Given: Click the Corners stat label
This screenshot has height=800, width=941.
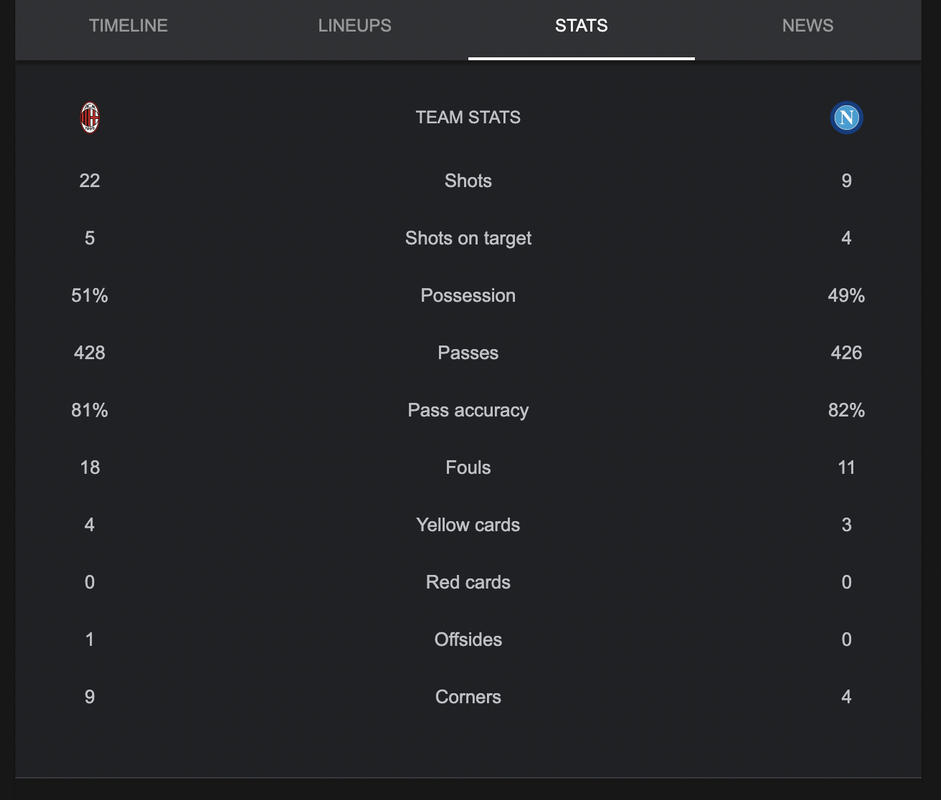Looking at the screenshot, I should point(468,697).
